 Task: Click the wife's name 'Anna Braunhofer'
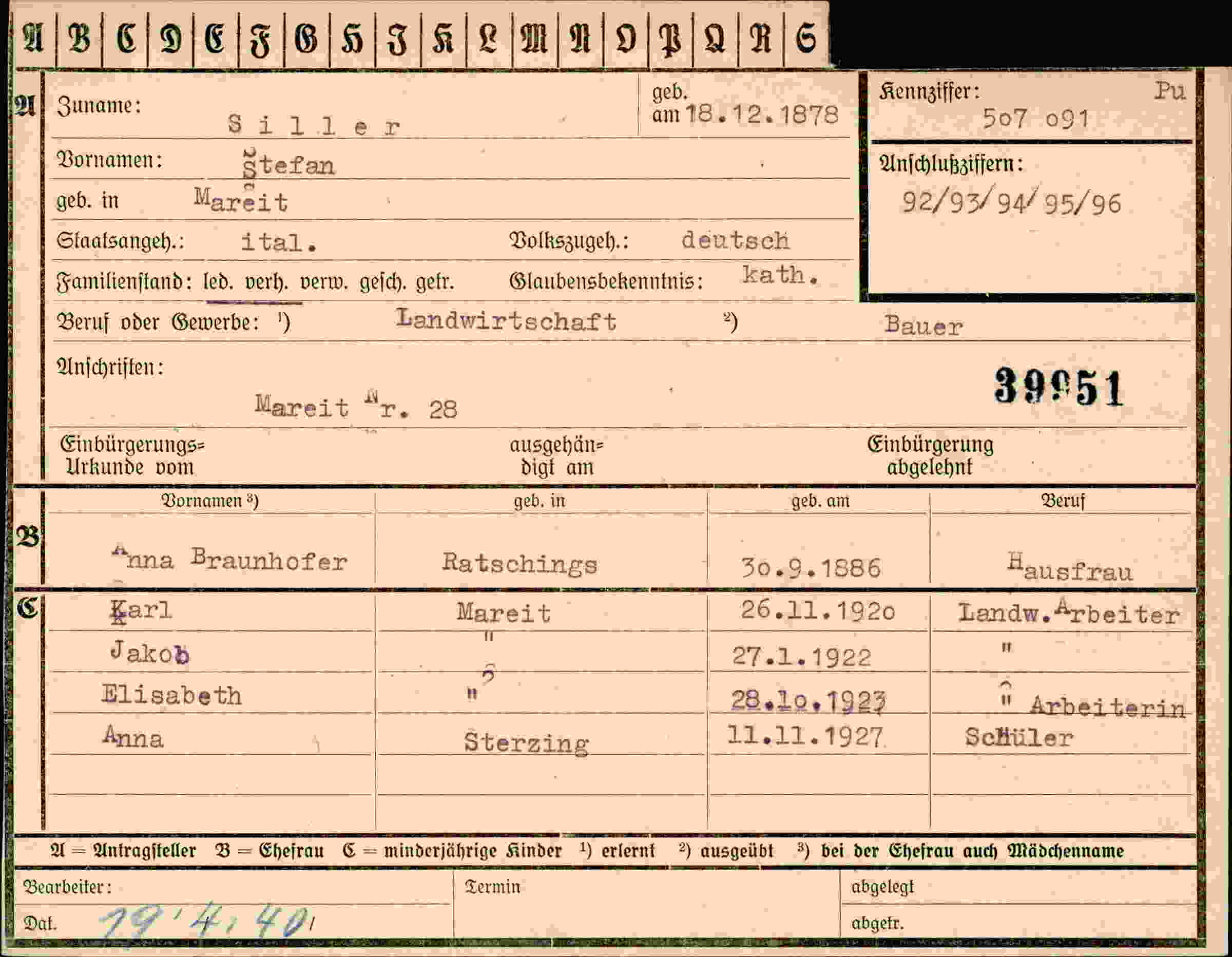click(x=230, y=559)
